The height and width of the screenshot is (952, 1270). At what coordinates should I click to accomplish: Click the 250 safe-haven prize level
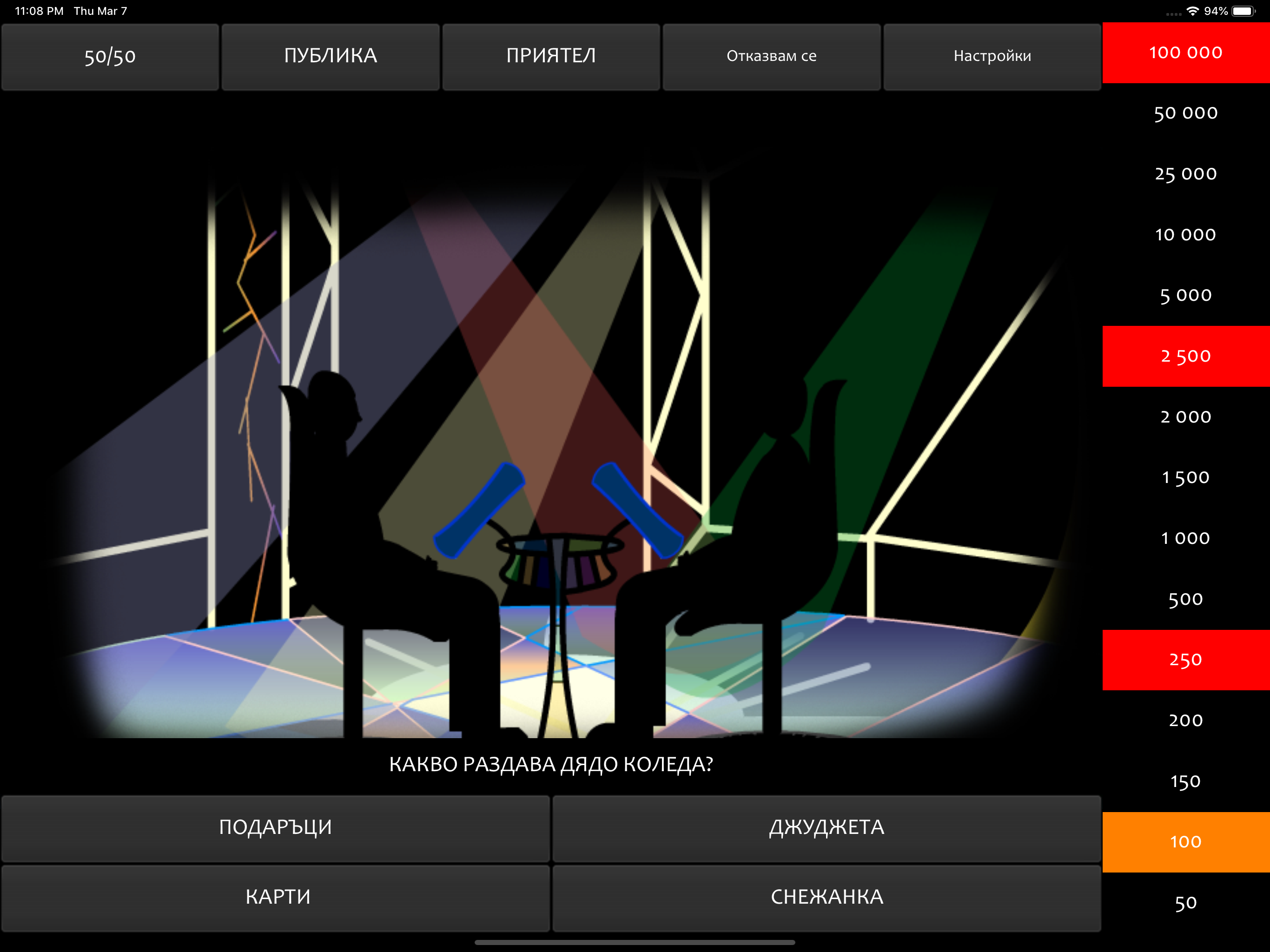[x=1186, y=660]
